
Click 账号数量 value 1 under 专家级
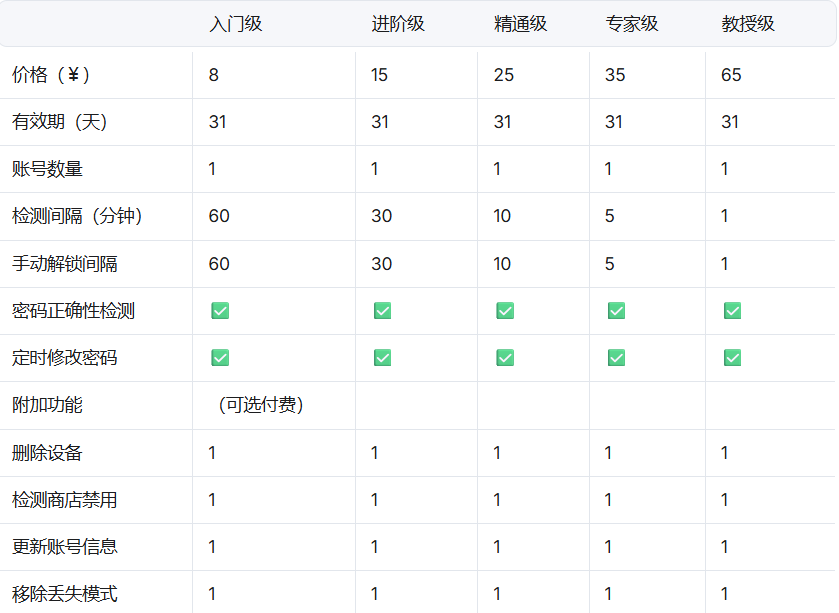click(608, 169)
